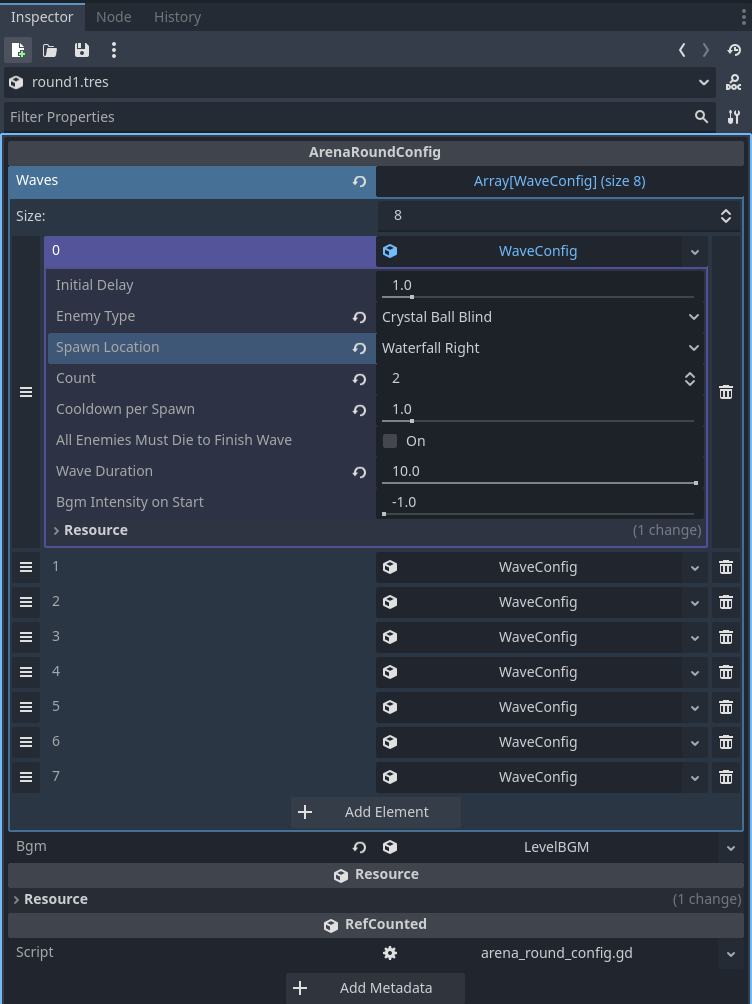
Task: Click the Add Metadata button
Action: (x=375, y=988)
